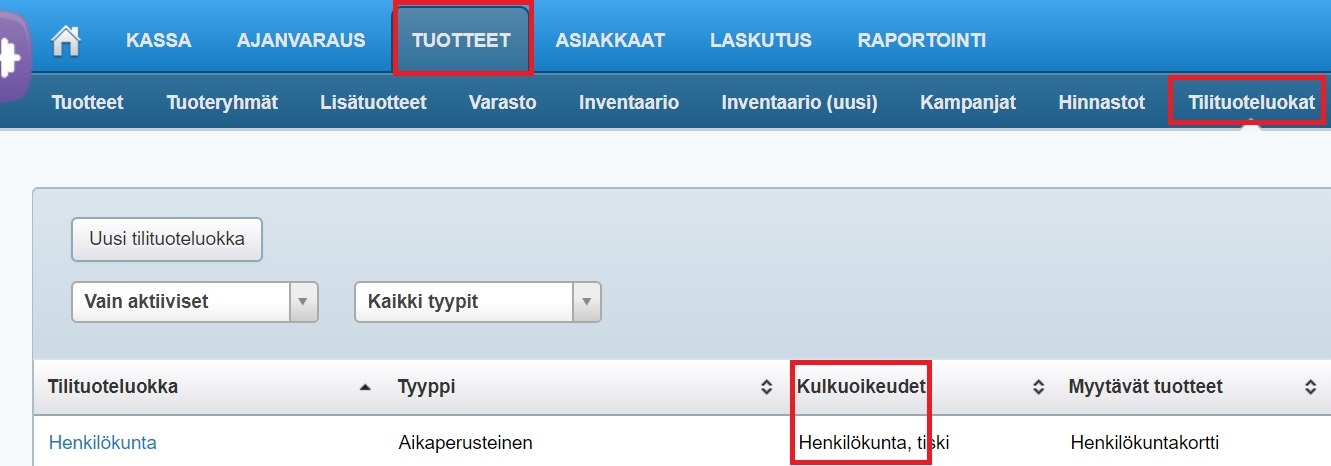1331x466 pixels.
Task: Open RAPORTOINTI section
Action: [921, 40]
